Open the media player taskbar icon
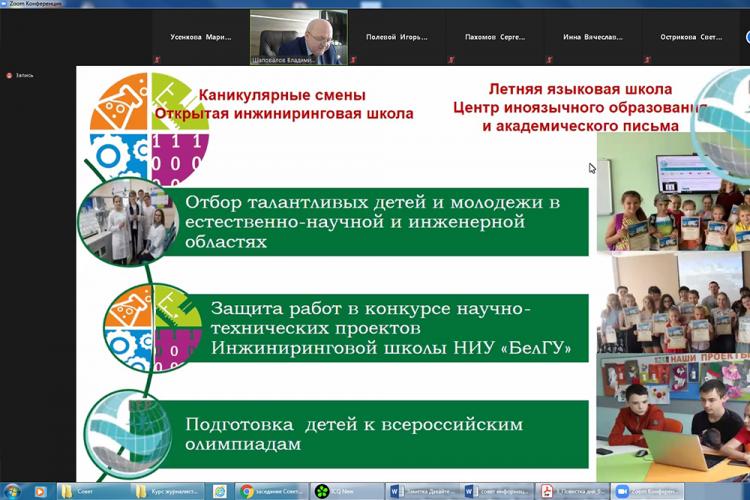The width and height of the screenshot is (750, 500). (41, 491)
